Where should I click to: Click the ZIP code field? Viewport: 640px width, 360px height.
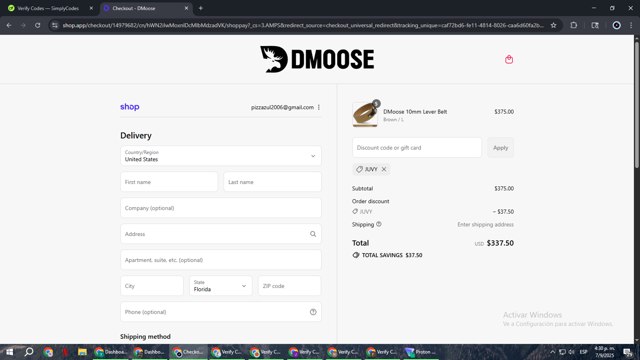pyautogui.click(x=289, y=286)
